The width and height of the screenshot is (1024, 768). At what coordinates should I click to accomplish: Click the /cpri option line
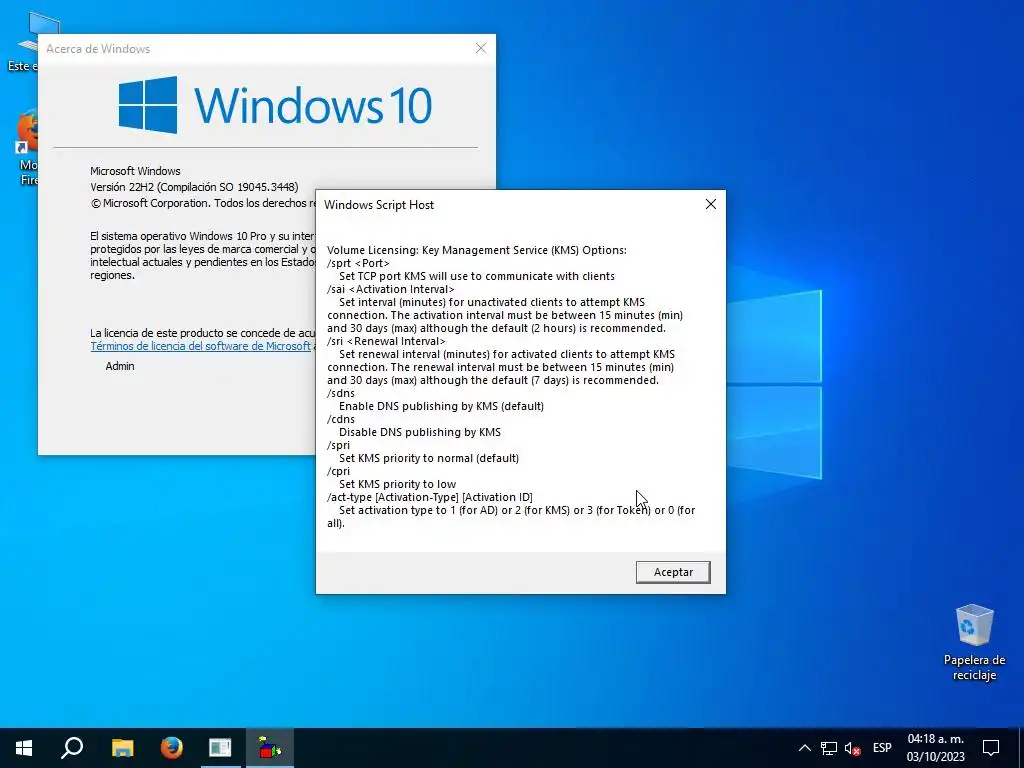(338, 472)
